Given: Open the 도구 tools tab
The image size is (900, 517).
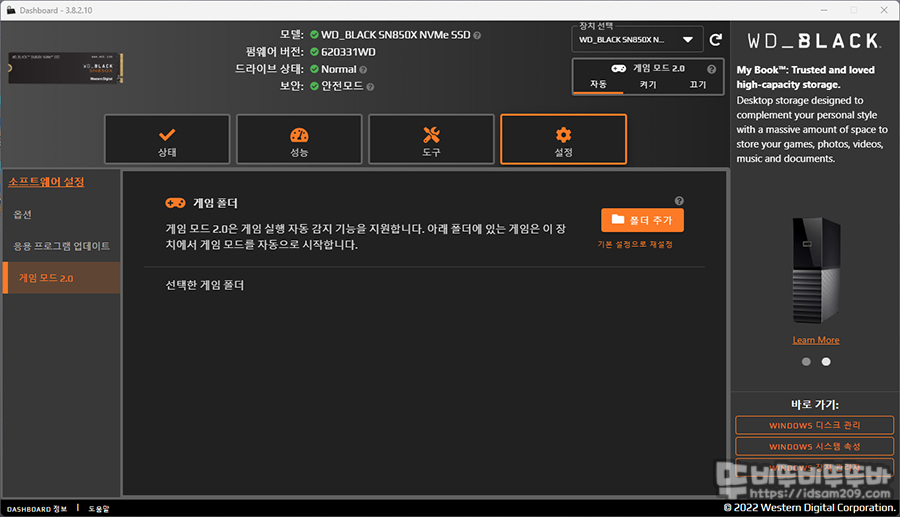Looking at the screenshot, I should coord(431,139).
